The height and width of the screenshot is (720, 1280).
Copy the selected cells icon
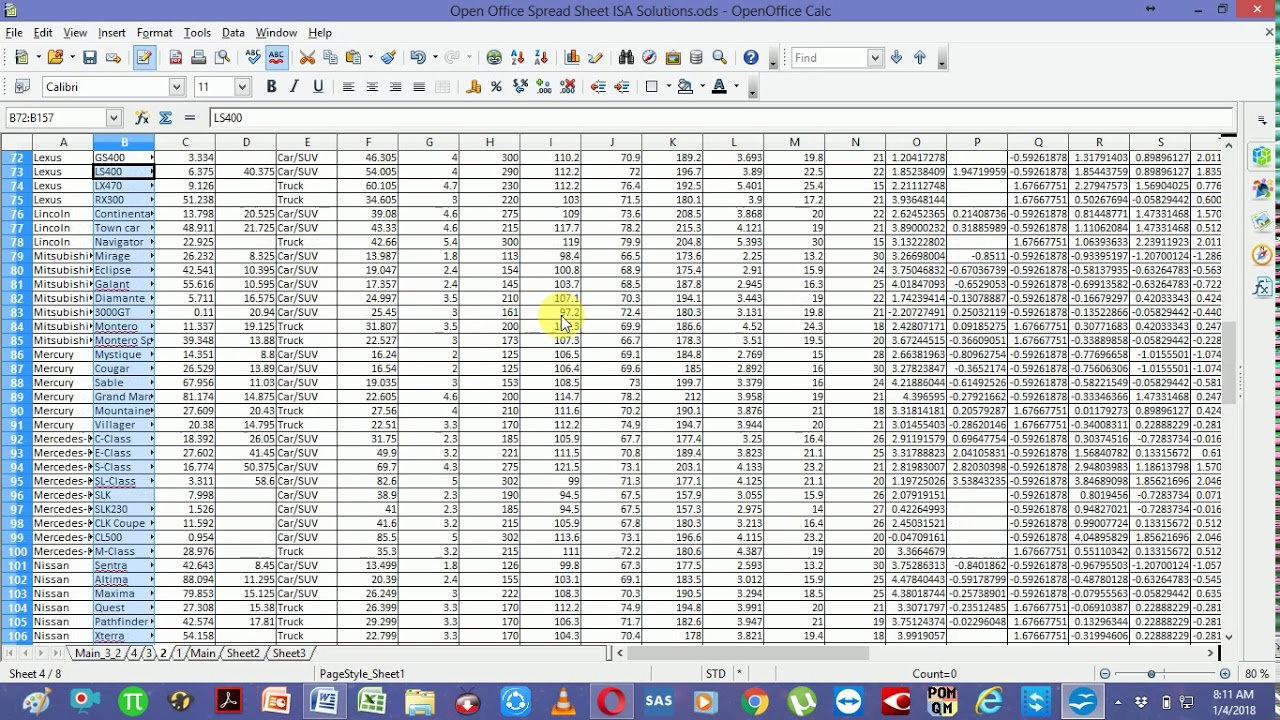point(330,58)
